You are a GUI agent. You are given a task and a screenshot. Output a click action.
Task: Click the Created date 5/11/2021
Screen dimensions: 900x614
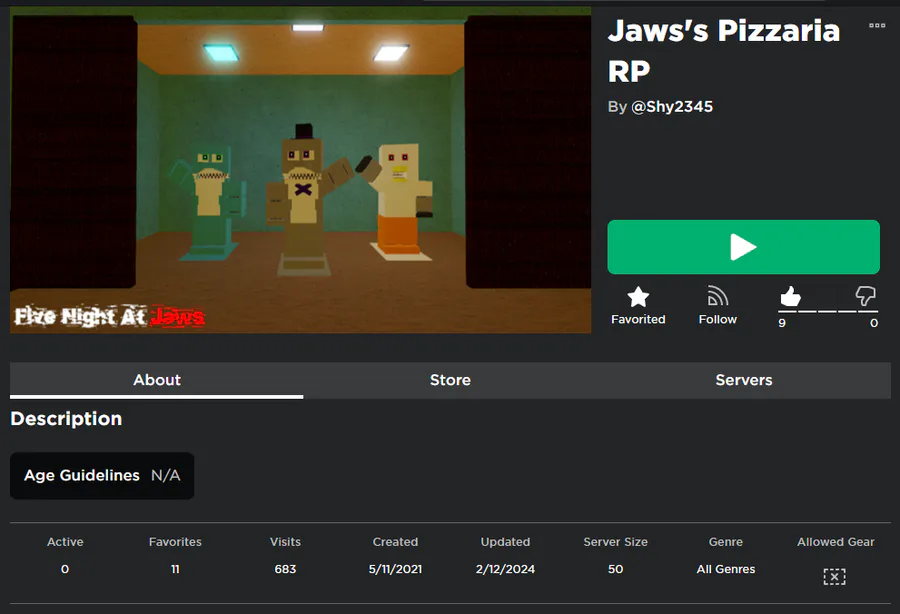coord(395,569)
